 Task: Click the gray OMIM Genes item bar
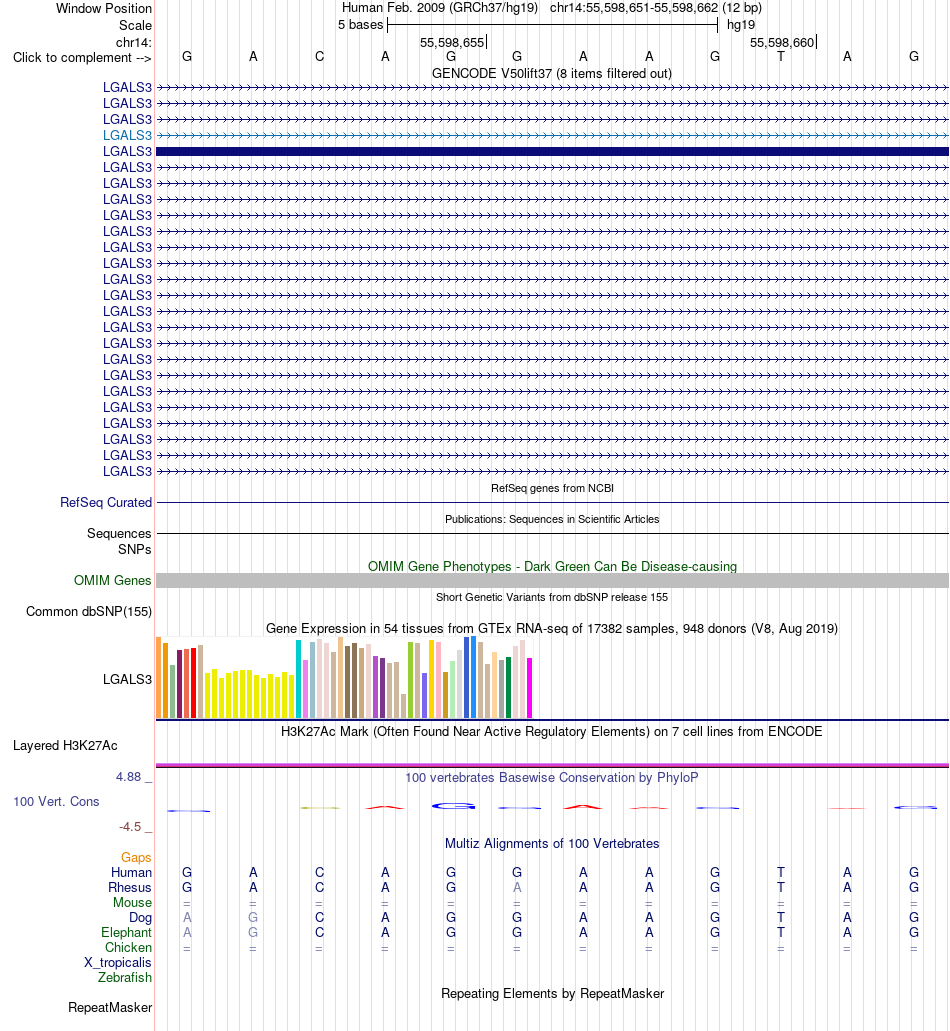click(x=552, y=581)
